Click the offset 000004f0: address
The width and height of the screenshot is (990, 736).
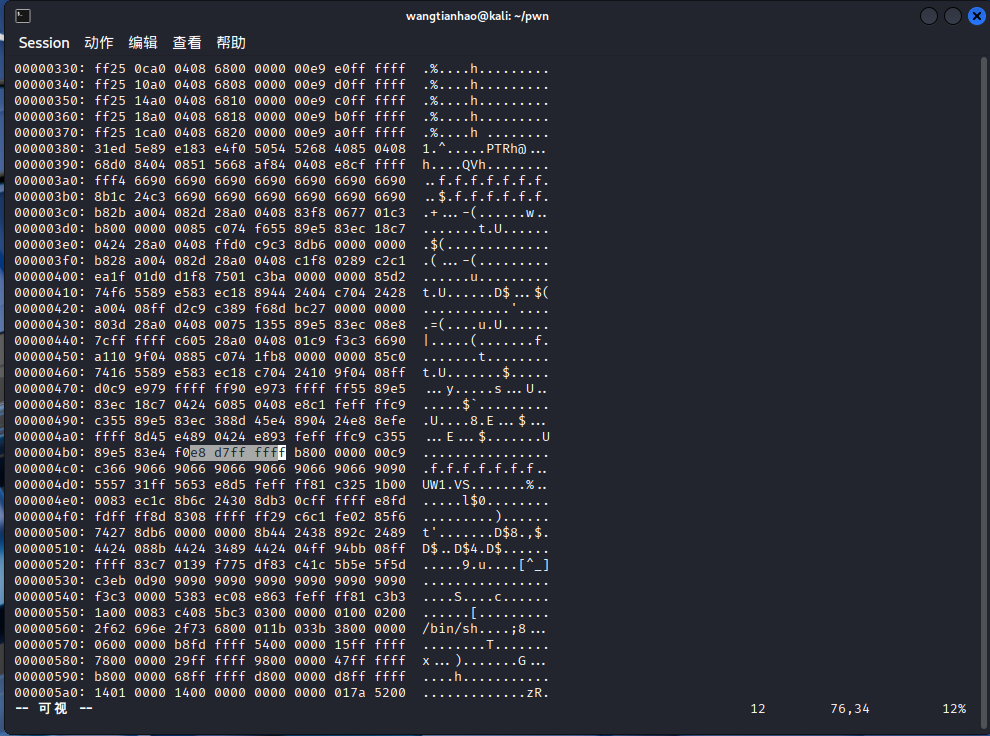point(50,516)
